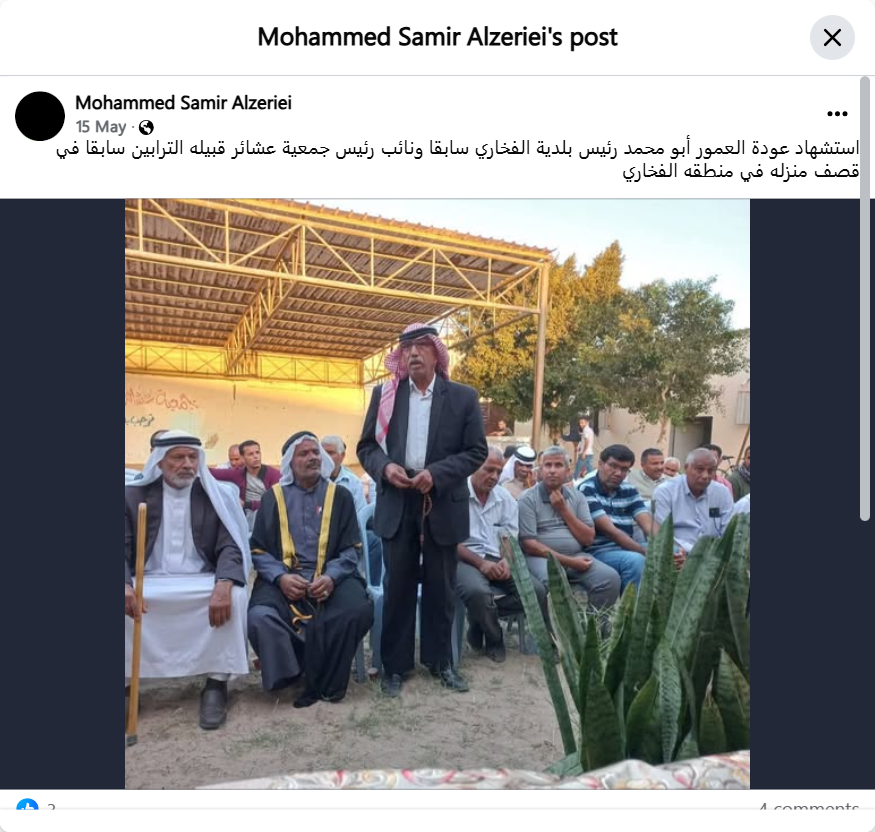Open Mohammed Samir Alzeriei's profile name link
This screenshot has height=832, width=875.
[x=183, y=103]
